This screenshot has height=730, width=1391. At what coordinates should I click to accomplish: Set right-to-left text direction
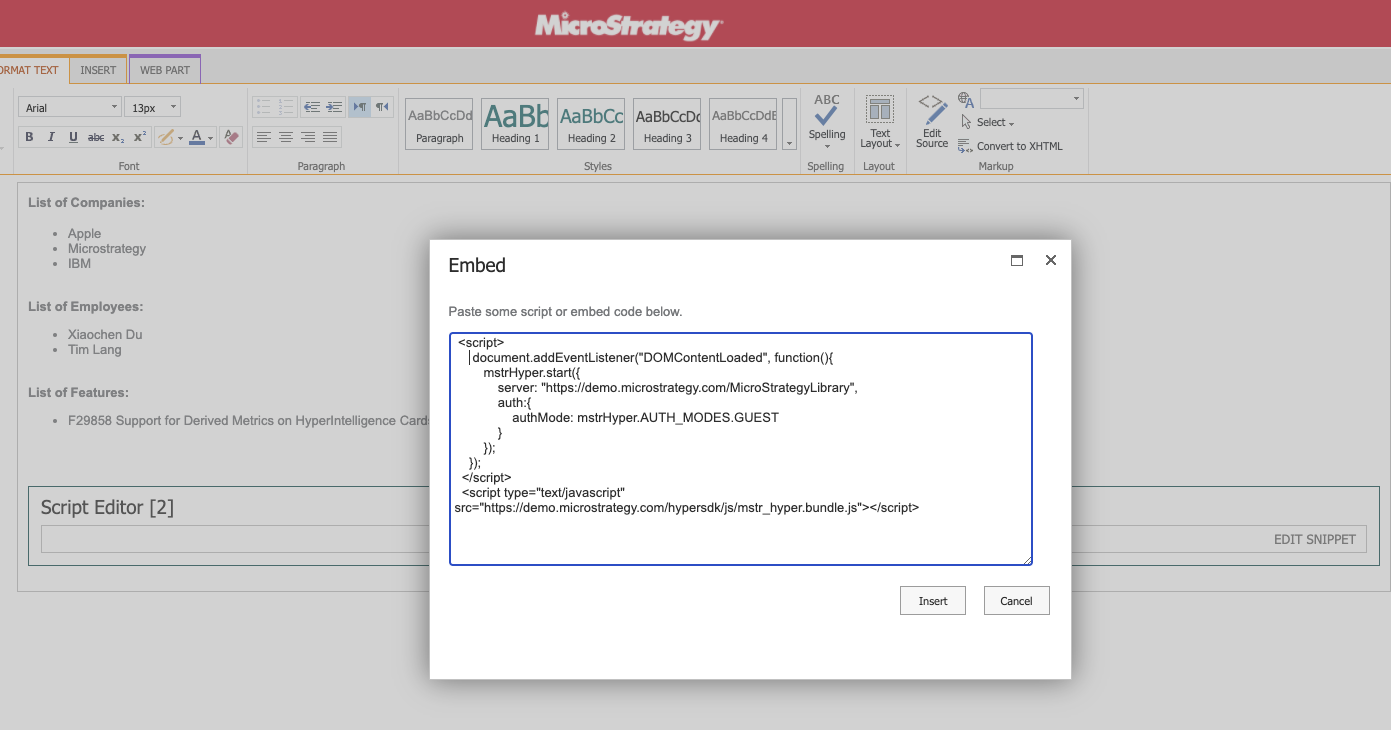click(382, 106)
